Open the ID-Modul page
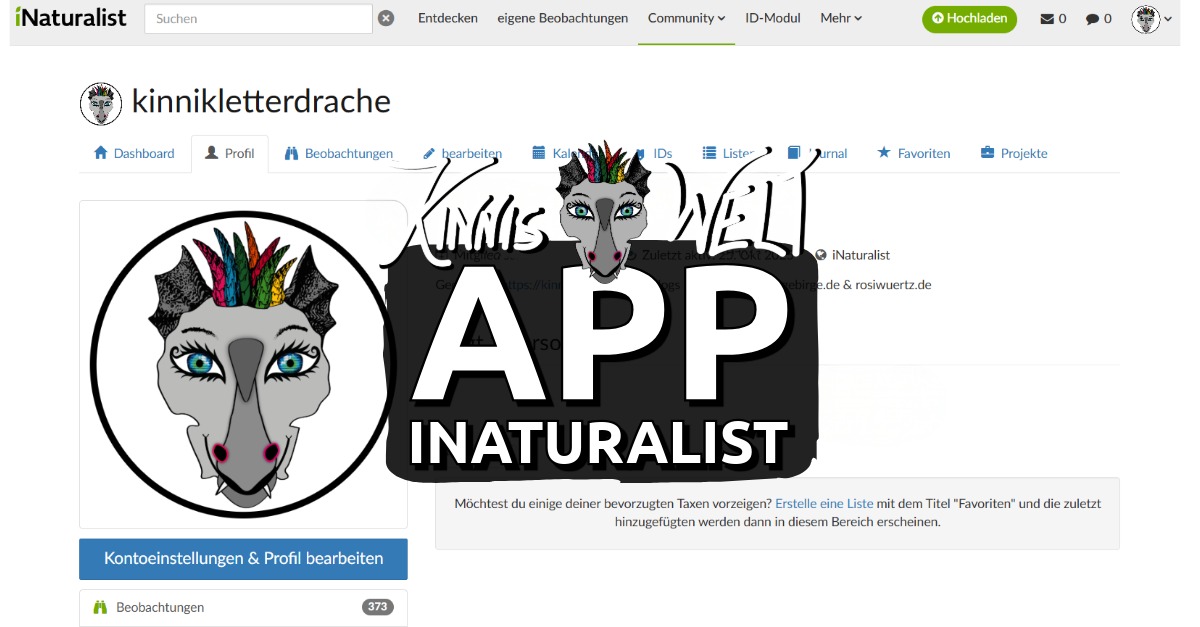 (772, 18)
